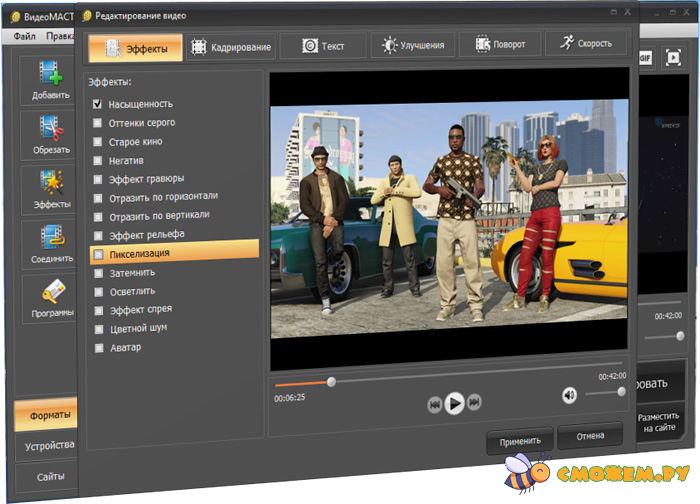Screen dimensions: 700x504
Task: Check the Негатив effect
Action: (x=97, y=161)
